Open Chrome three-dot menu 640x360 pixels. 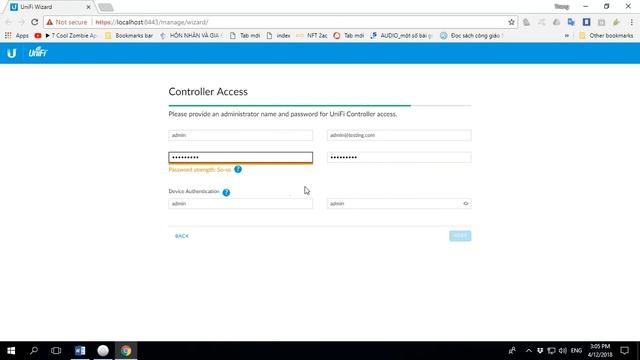[x=631, y=22]
